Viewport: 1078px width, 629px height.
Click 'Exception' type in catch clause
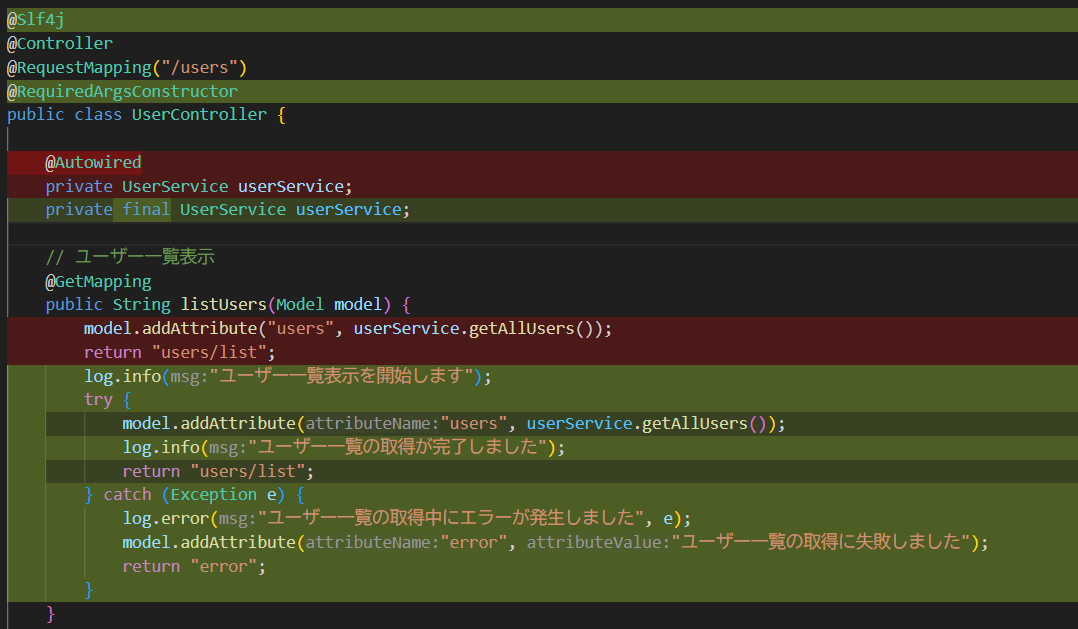click(x=214, y=495)
